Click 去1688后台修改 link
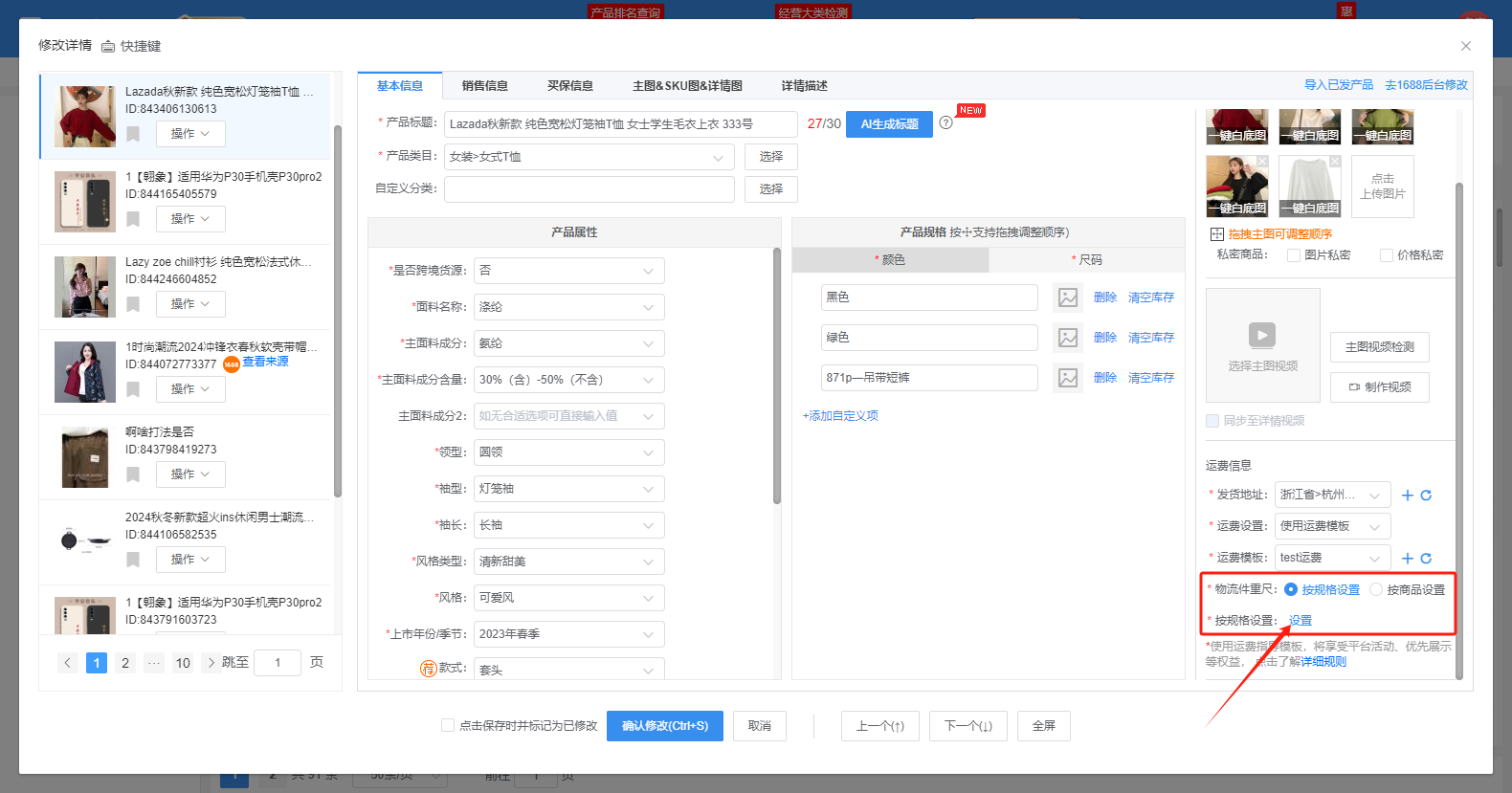This screenshot has width=1512, height=793. (x=1427, y=85)
